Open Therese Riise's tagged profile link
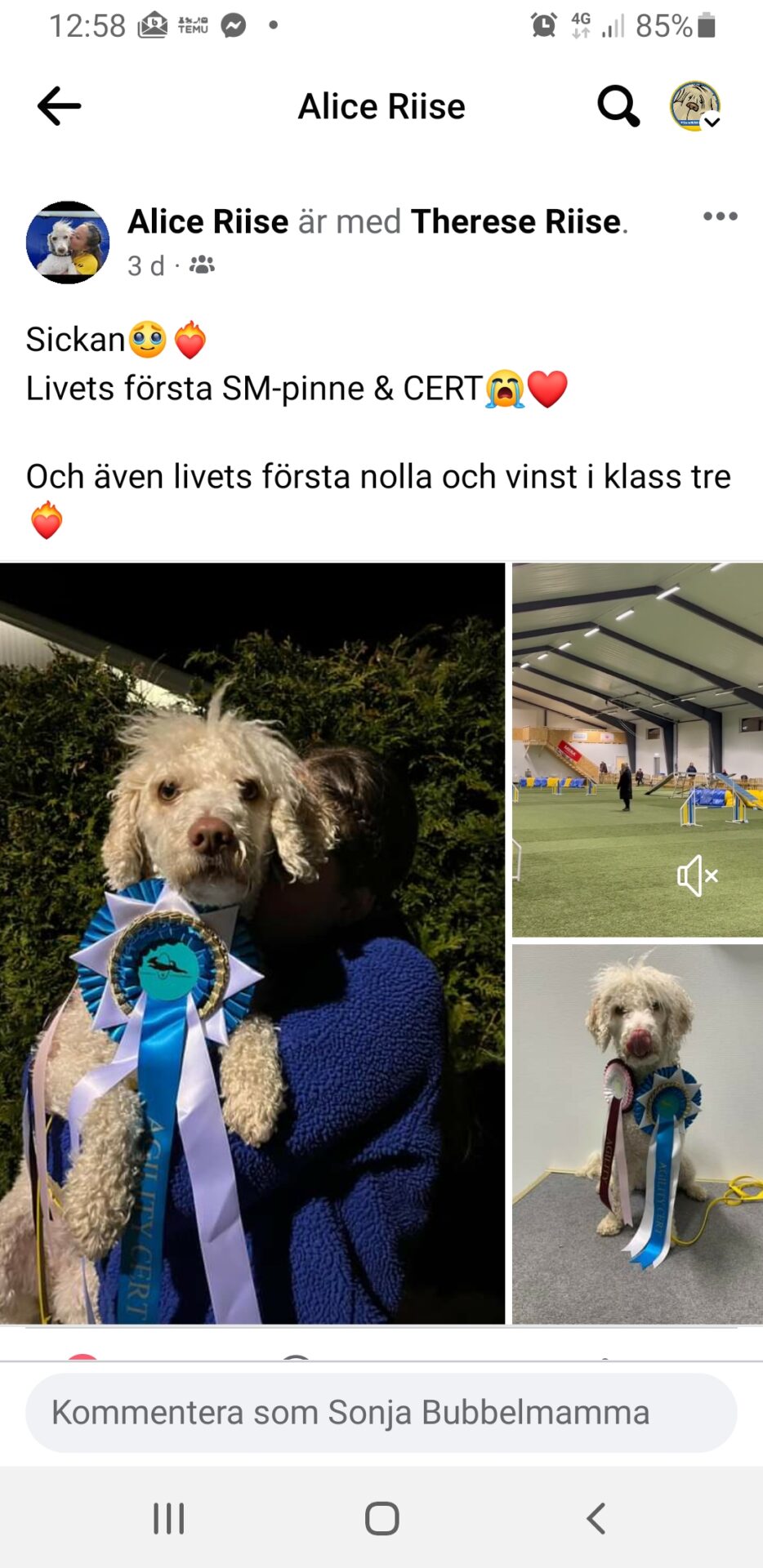 pyautogui.click(x=516, y=221)
